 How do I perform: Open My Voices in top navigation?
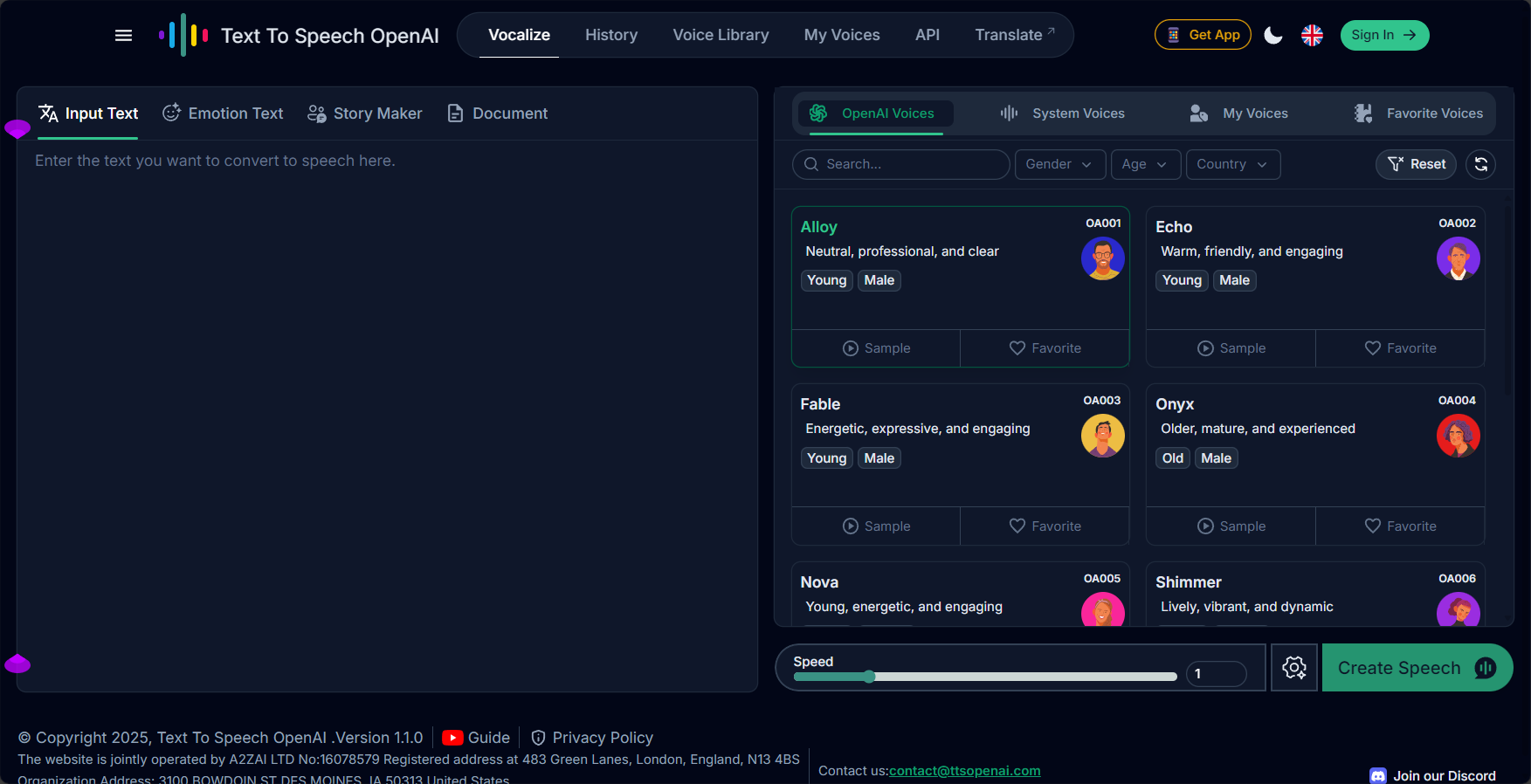(842, 35)
